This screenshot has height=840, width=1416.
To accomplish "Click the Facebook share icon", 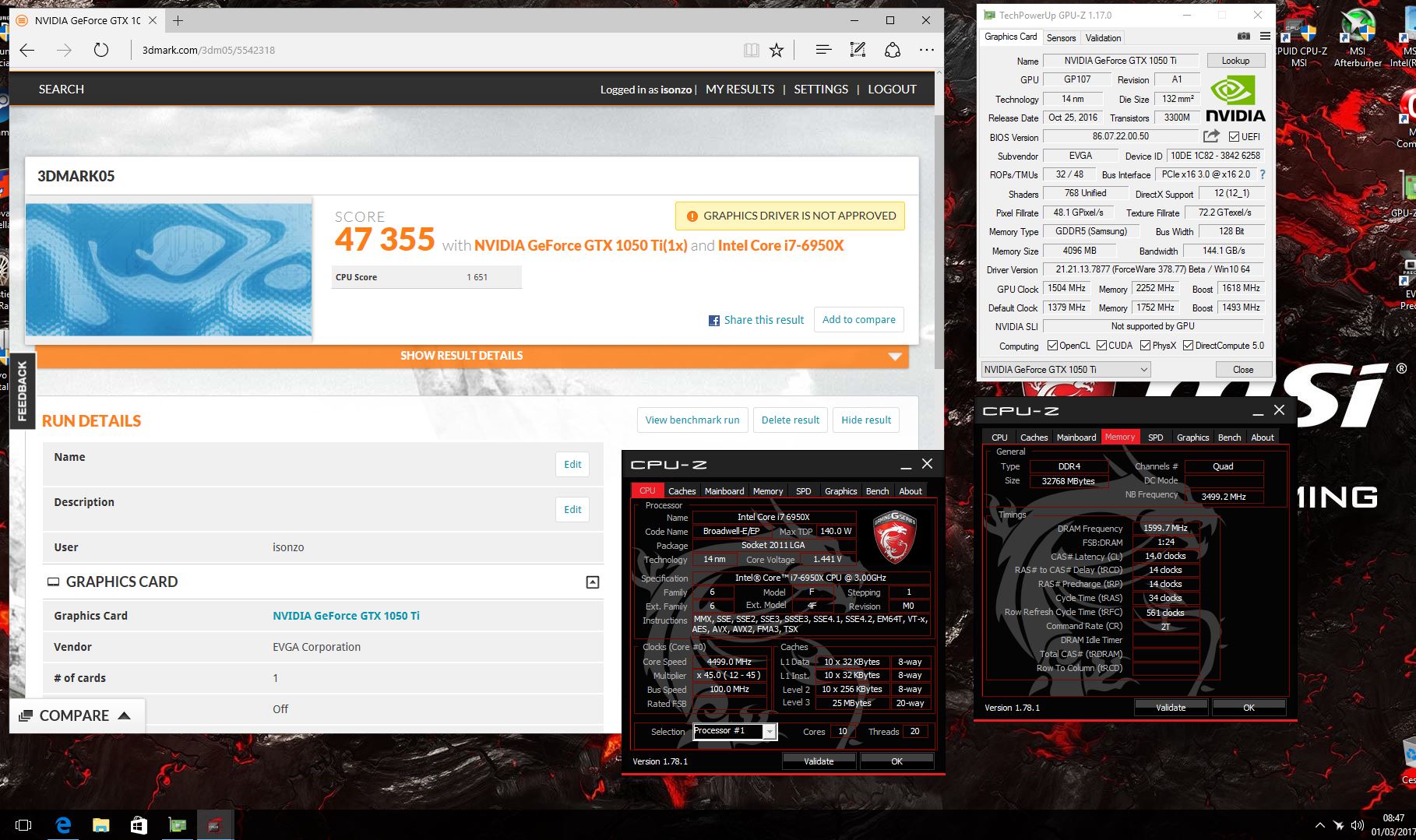I will pos(713,320).
